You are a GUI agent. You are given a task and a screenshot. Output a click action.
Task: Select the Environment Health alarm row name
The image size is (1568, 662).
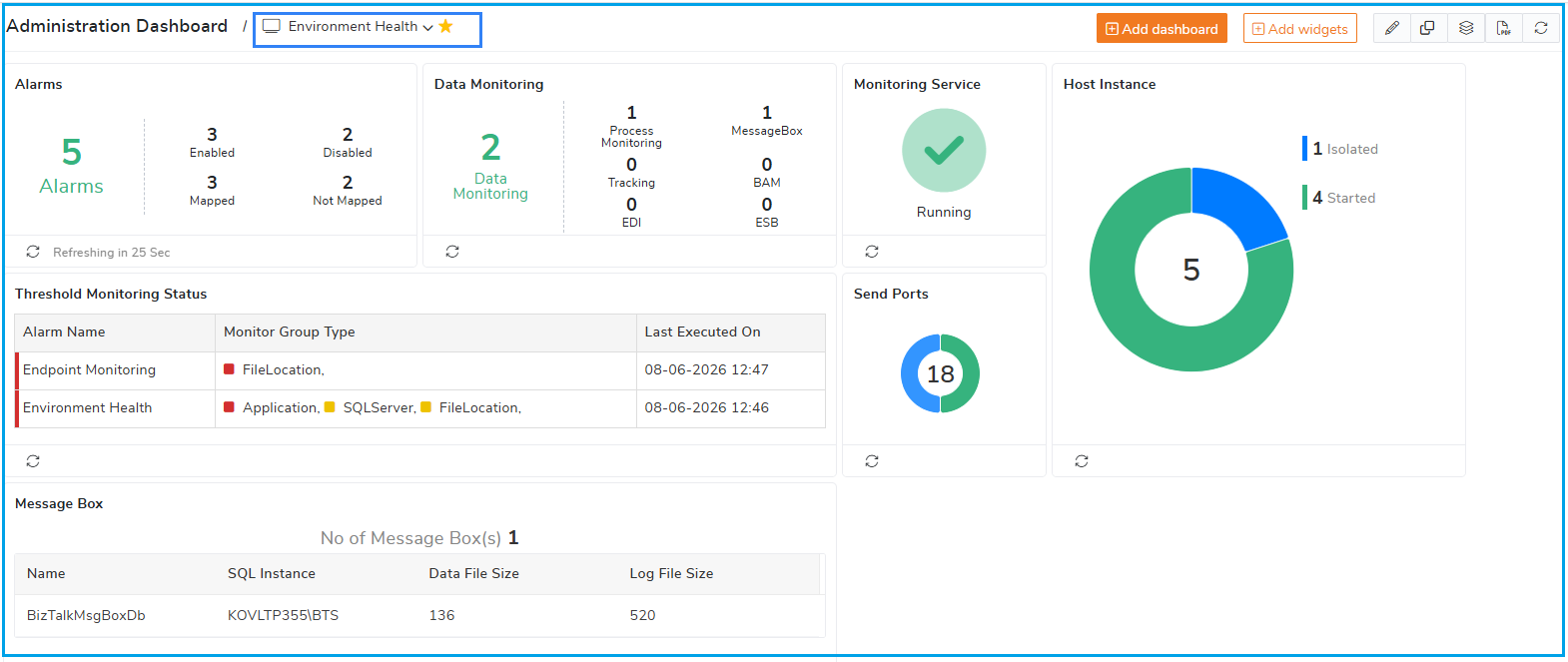pos(87,407)
